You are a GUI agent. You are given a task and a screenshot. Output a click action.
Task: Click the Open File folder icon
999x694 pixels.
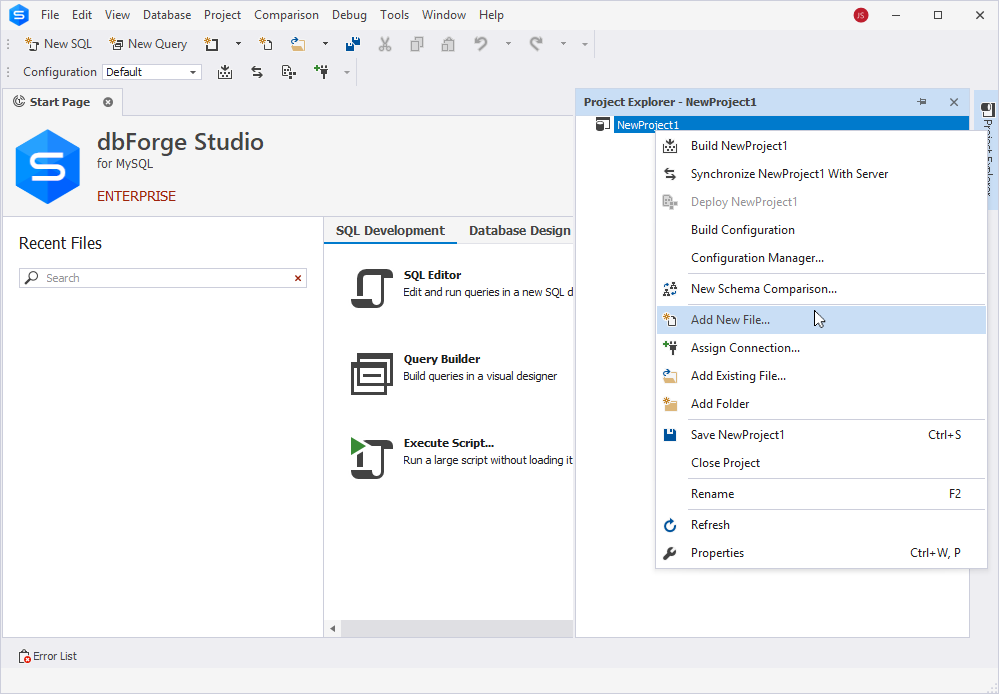(x=298, y=44)
